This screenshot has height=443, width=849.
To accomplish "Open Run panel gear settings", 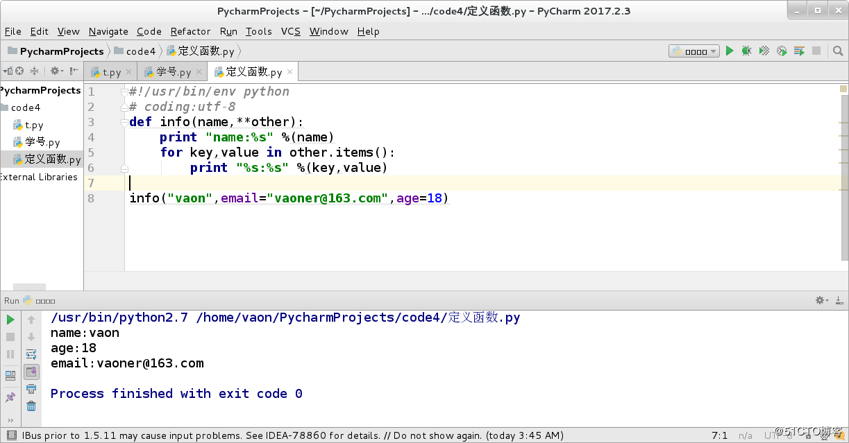I will tap(821, 300).
